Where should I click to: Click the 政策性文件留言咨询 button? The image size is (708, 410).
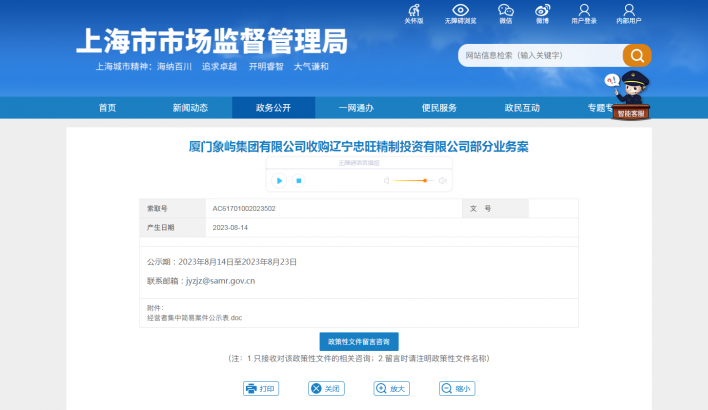(359, 342)
